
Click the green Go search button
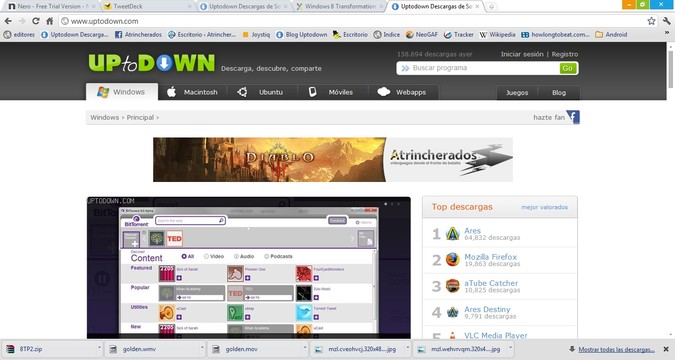[568, 68]
